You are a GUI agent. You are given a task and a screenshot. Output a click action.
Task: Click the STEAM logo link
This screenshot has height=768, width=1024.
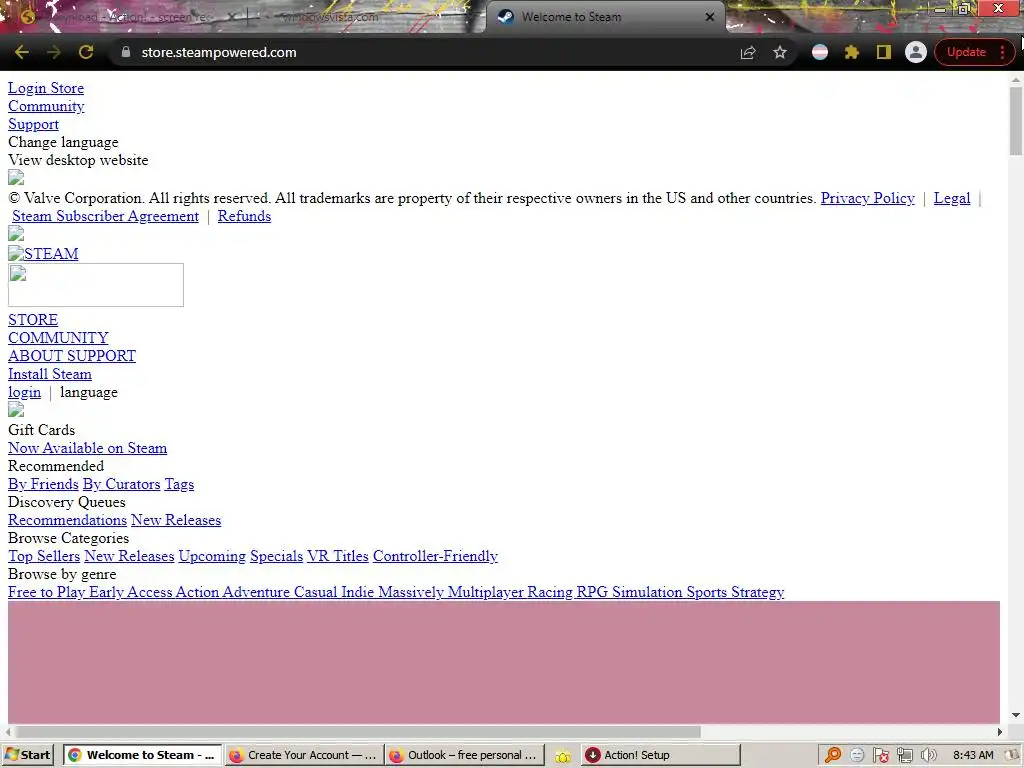point(43,253)
